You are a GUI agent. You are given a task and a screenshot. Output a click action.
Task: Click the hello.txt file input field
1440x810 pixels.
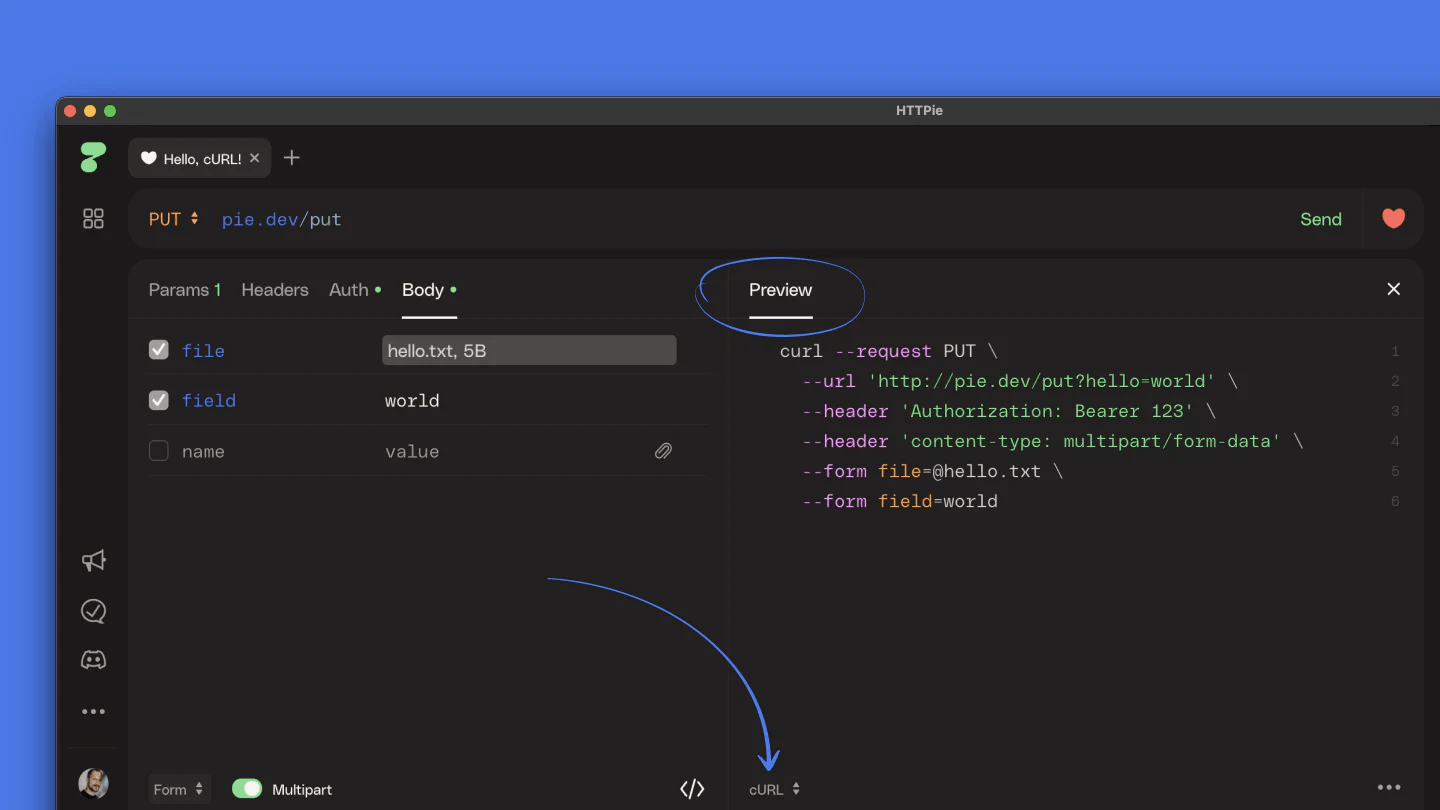click(x=529, y=350)
